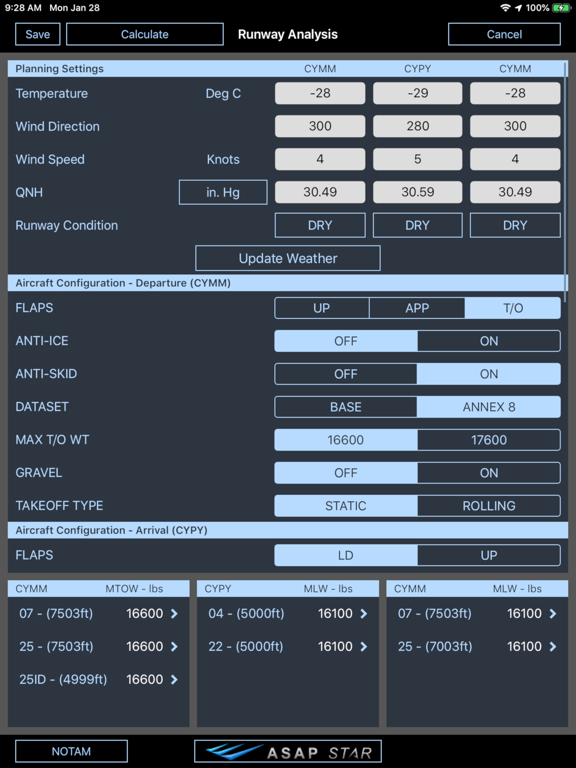Change QNH unit in. Hg selector
This screenshot has width=576, height=768.
tap(223, 192)
